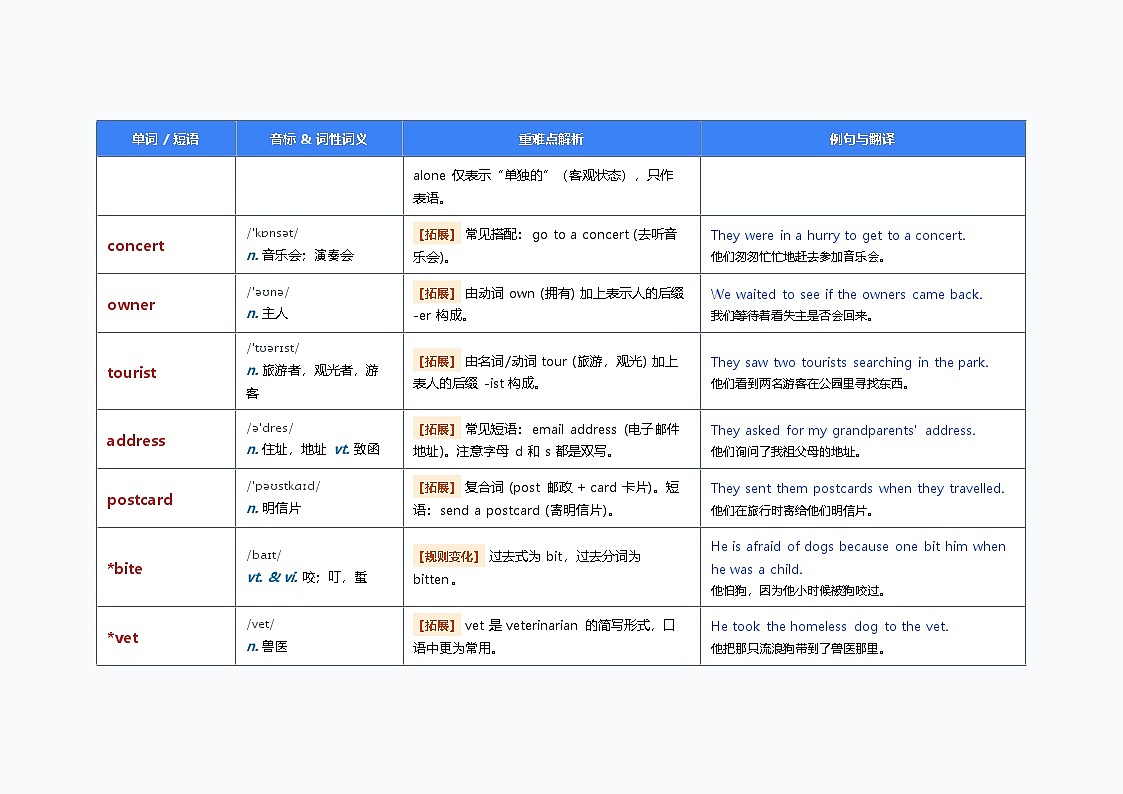Click translation 他们匆匆忙忙地赶去参加音乐会

[x=798, y=257]
